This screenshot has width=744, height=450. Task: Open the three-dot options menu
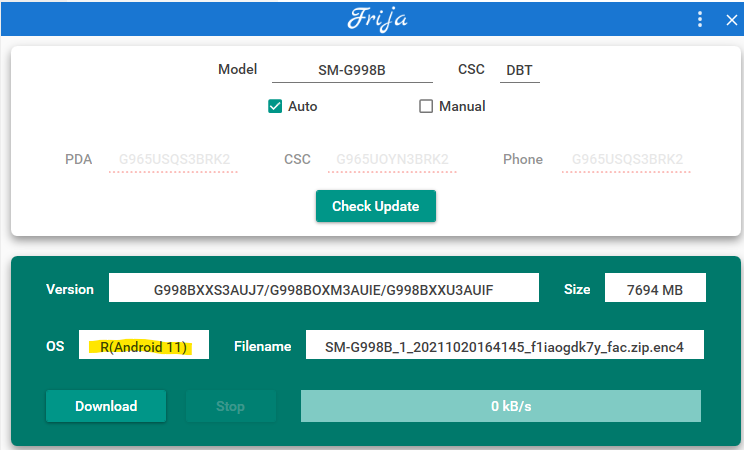pos(700,19)
